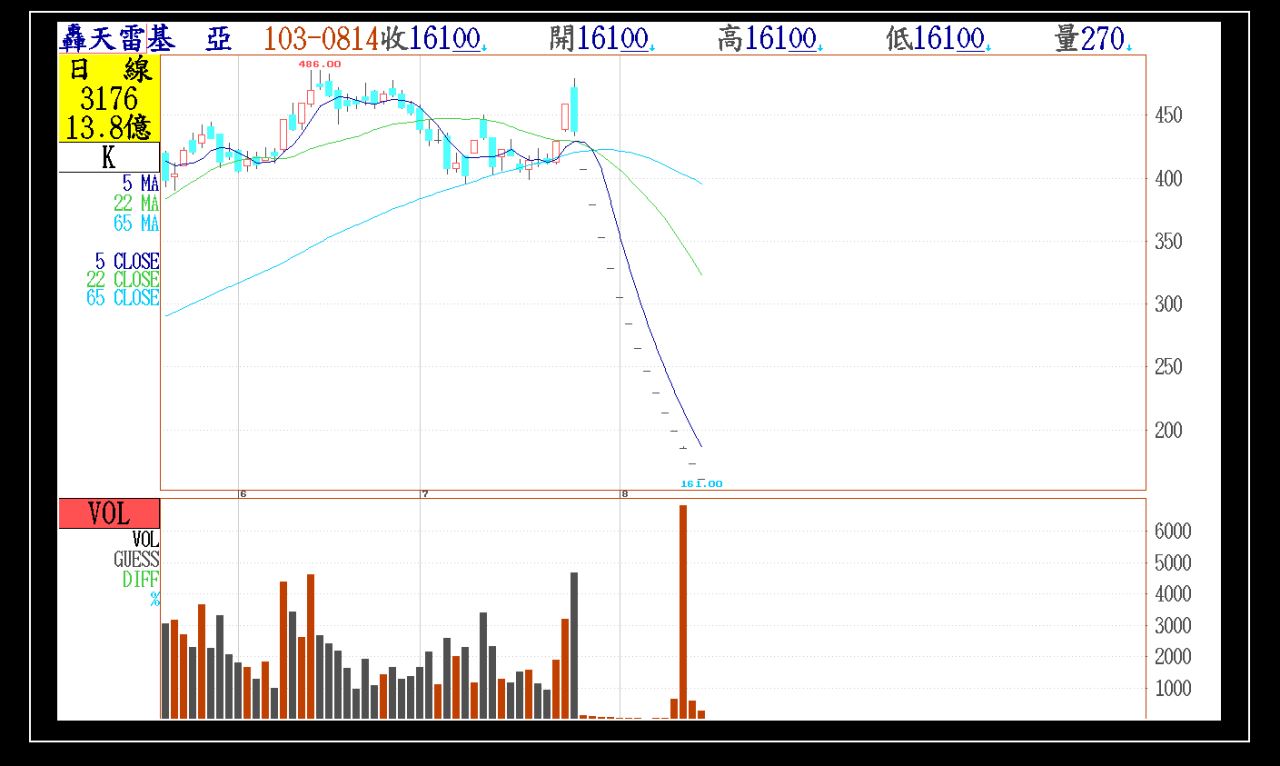Click the red VOL panel header
1280x766 pixels.
pyautogui.click(x=108, y=513)
